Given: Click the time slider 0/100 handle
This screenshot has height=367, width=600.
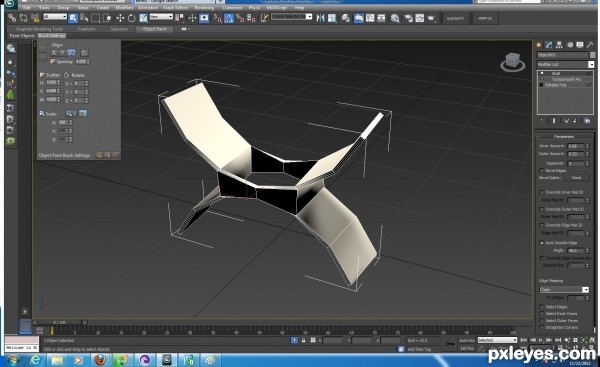Looking at the screenshot, I should point(60,322).
